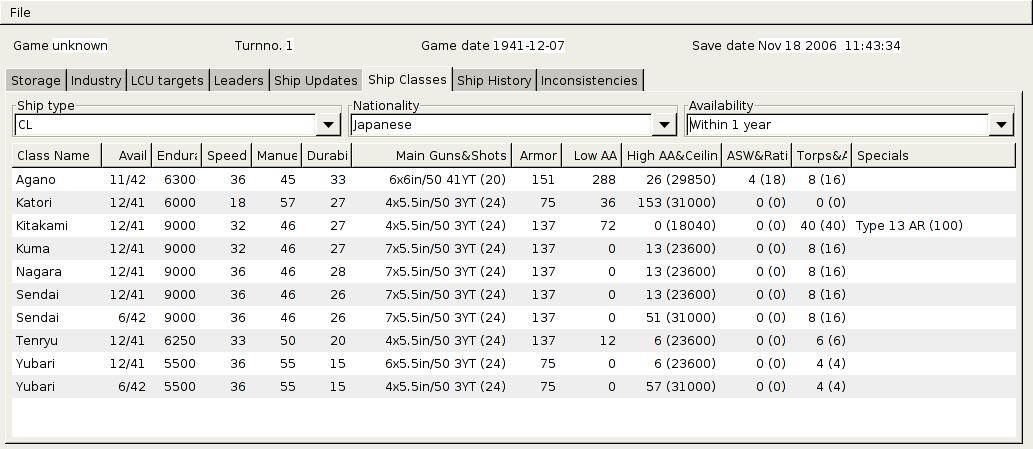Open the Ship type dropdown arrow
This screenshot has height=449, width=1033.
328,124
